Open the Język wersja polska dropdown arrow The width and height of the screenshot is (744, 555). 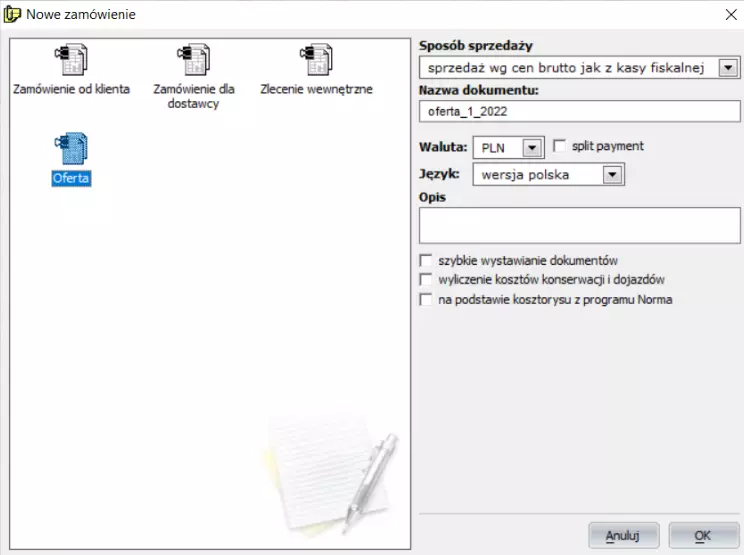coord(612,175)
